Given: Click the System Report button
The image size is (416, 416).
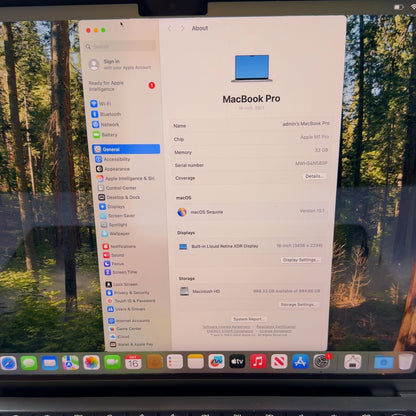Looking at the screenshot, I should [x=249, y=319].
